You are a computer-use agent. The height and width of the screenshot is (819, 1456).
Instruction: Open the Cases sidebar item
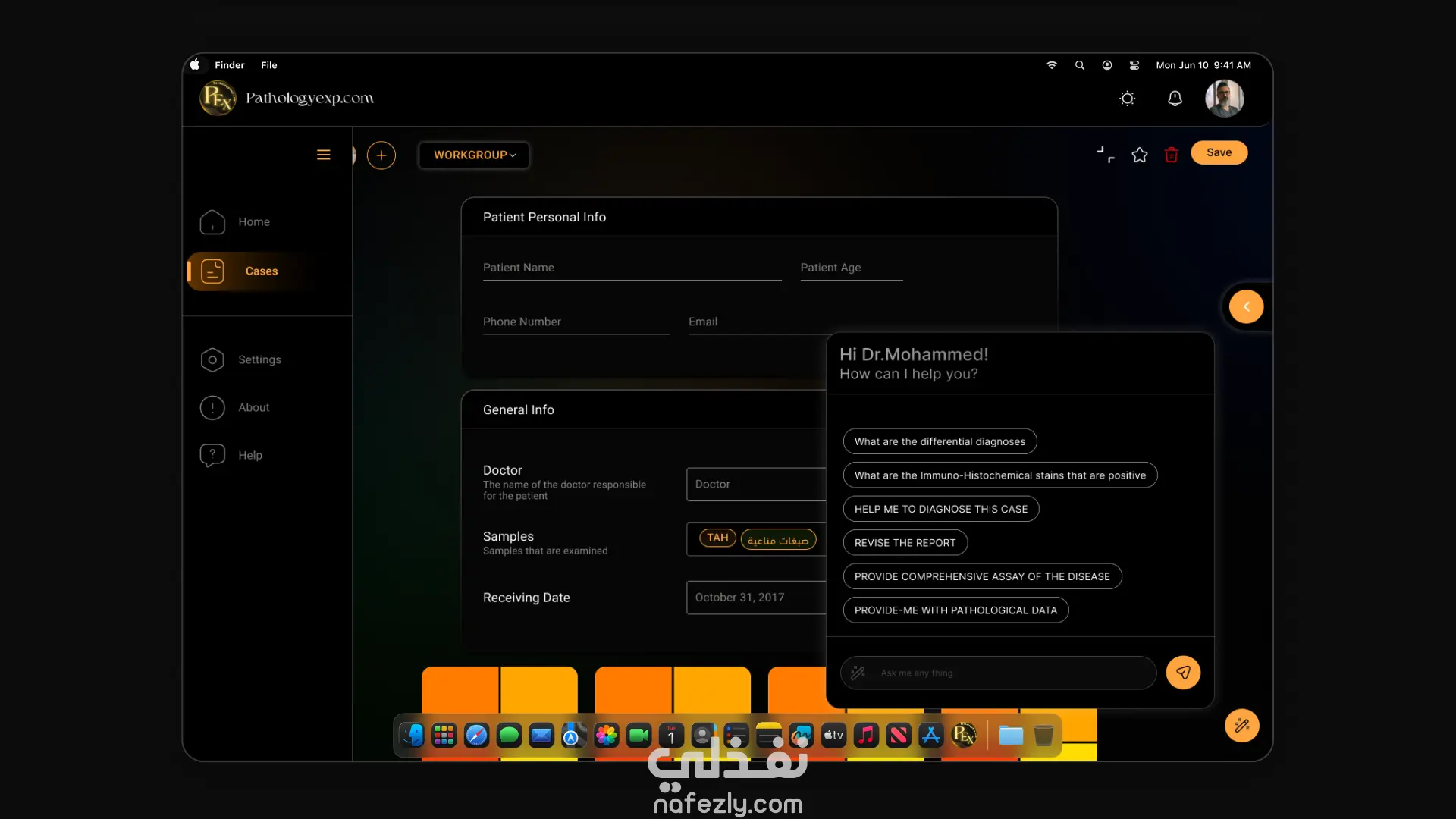point(261,271)
